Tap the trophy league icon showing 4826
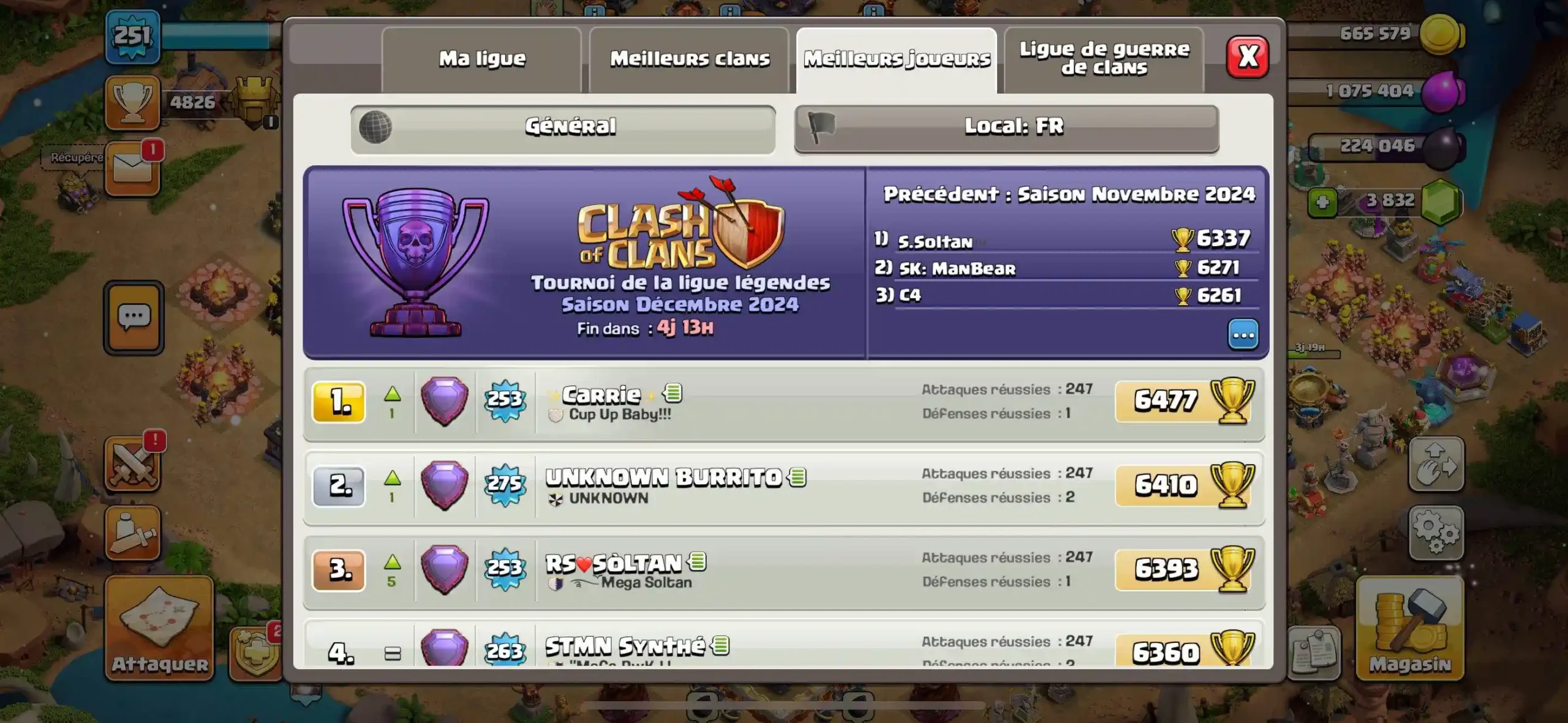1568x723 pixels. [x=133, y=102]
